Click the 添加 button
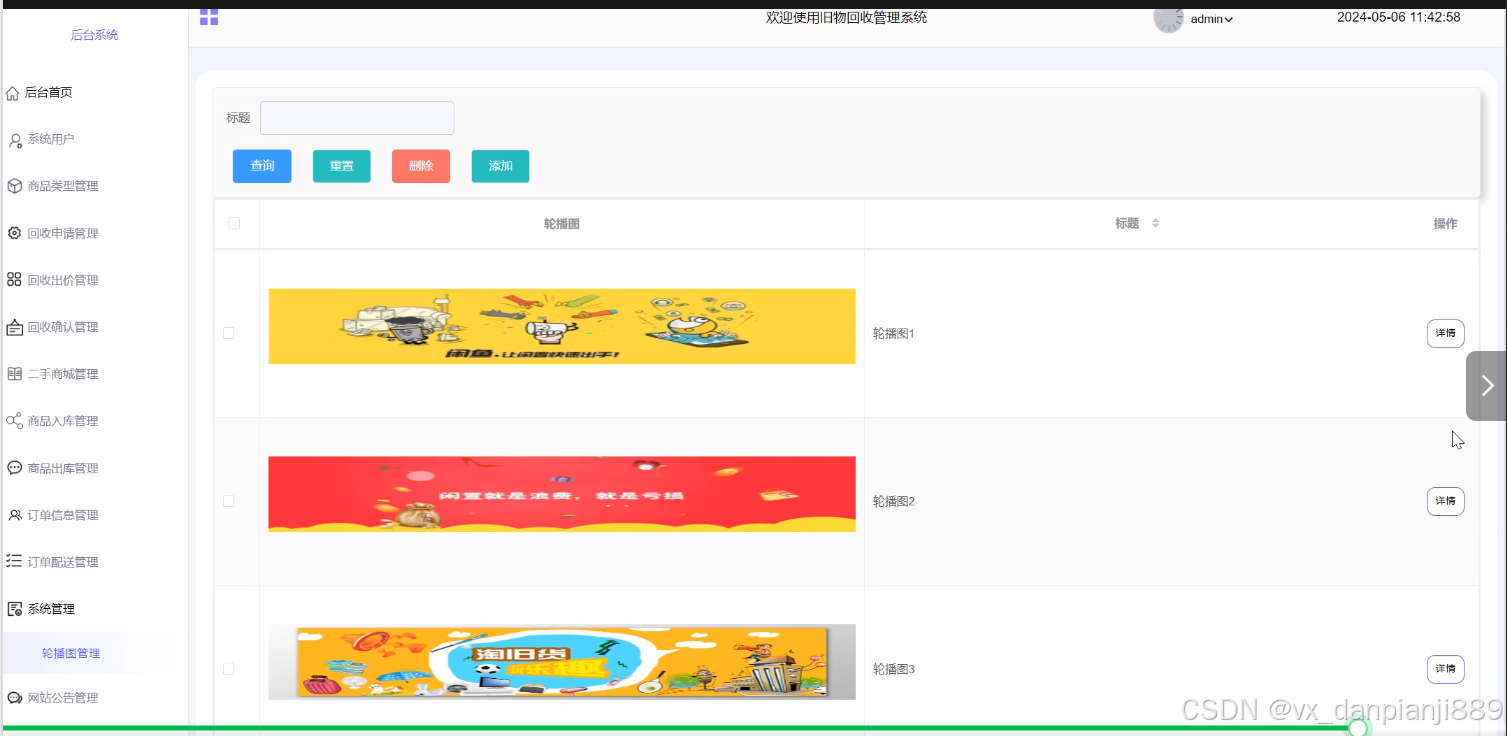The image size is (1507, 736). 500,166
